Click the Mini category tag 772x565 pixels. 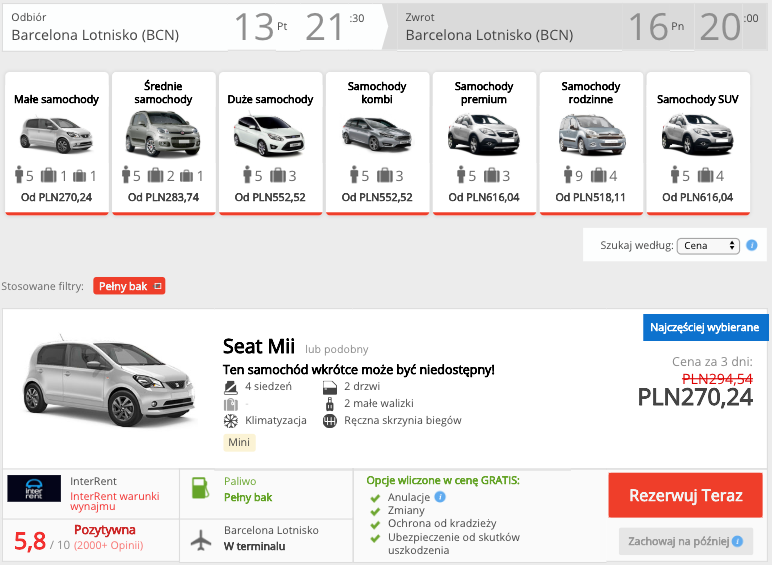(239, 442)
